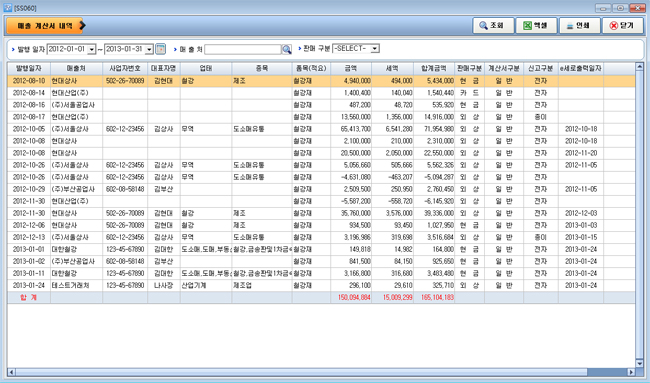Click the SS060 window title icon
The height and width of the screenshot is (383, 650).
coord(7,8)
